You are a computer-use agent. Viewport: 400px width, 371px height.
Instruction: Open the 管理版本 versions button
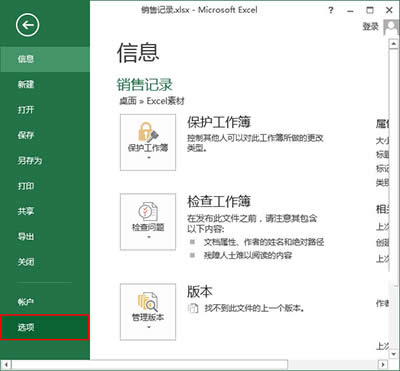[148, 312]
